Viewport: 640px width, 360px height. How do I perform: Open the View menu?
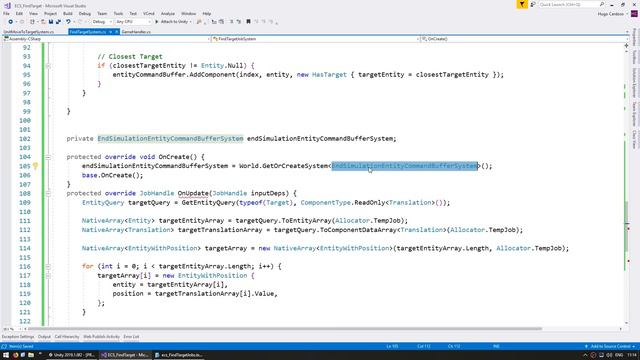tap(33, 13)
